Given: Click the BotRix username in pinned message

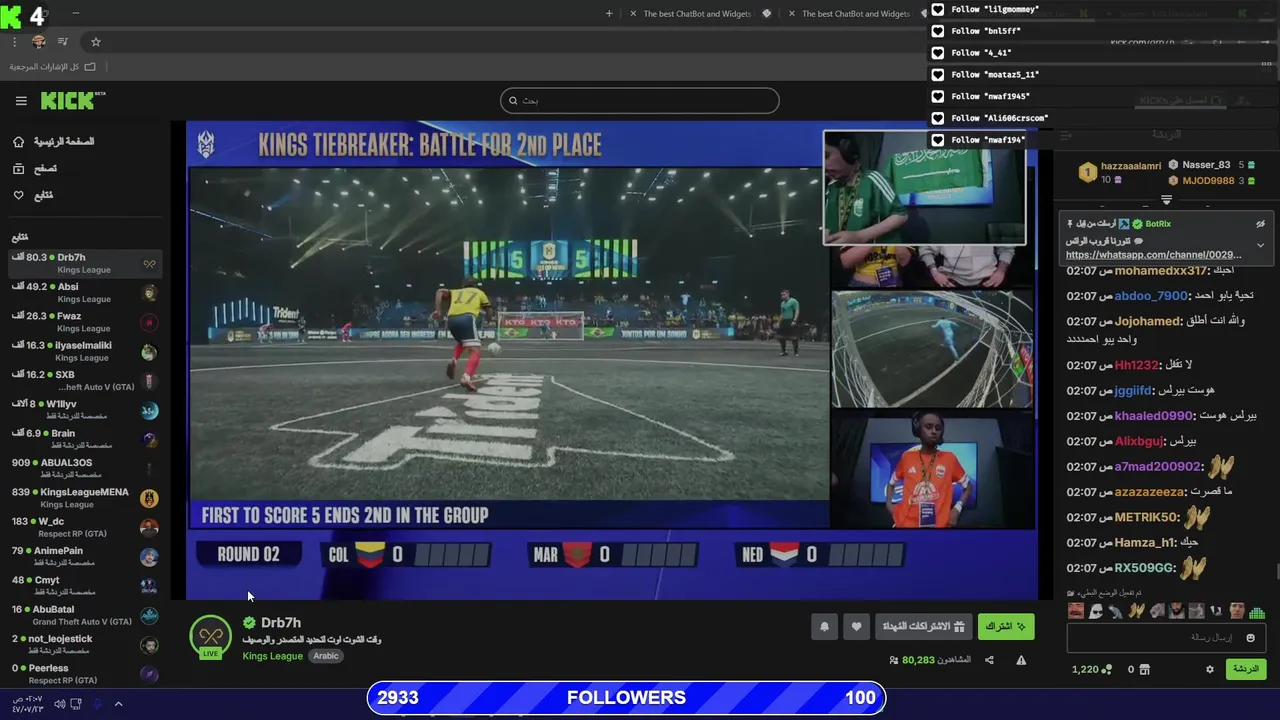Looking at the screenshot, I should 1158,224.
